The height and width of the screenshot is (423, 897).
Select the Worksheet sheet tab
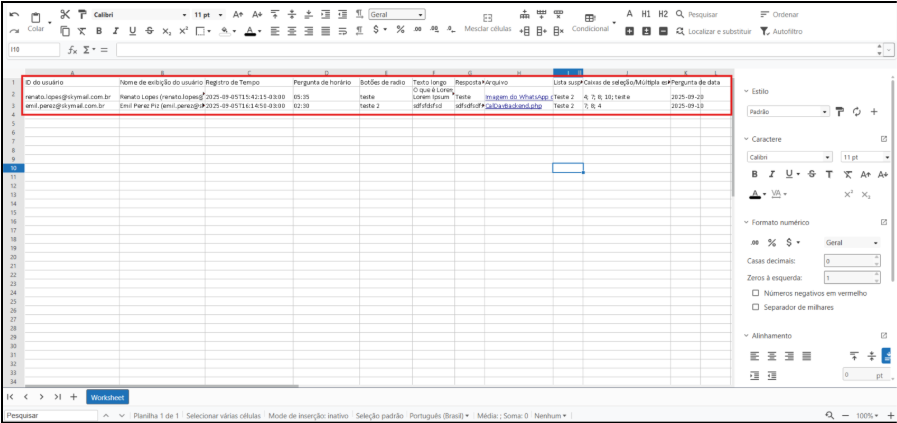(107, 397)
